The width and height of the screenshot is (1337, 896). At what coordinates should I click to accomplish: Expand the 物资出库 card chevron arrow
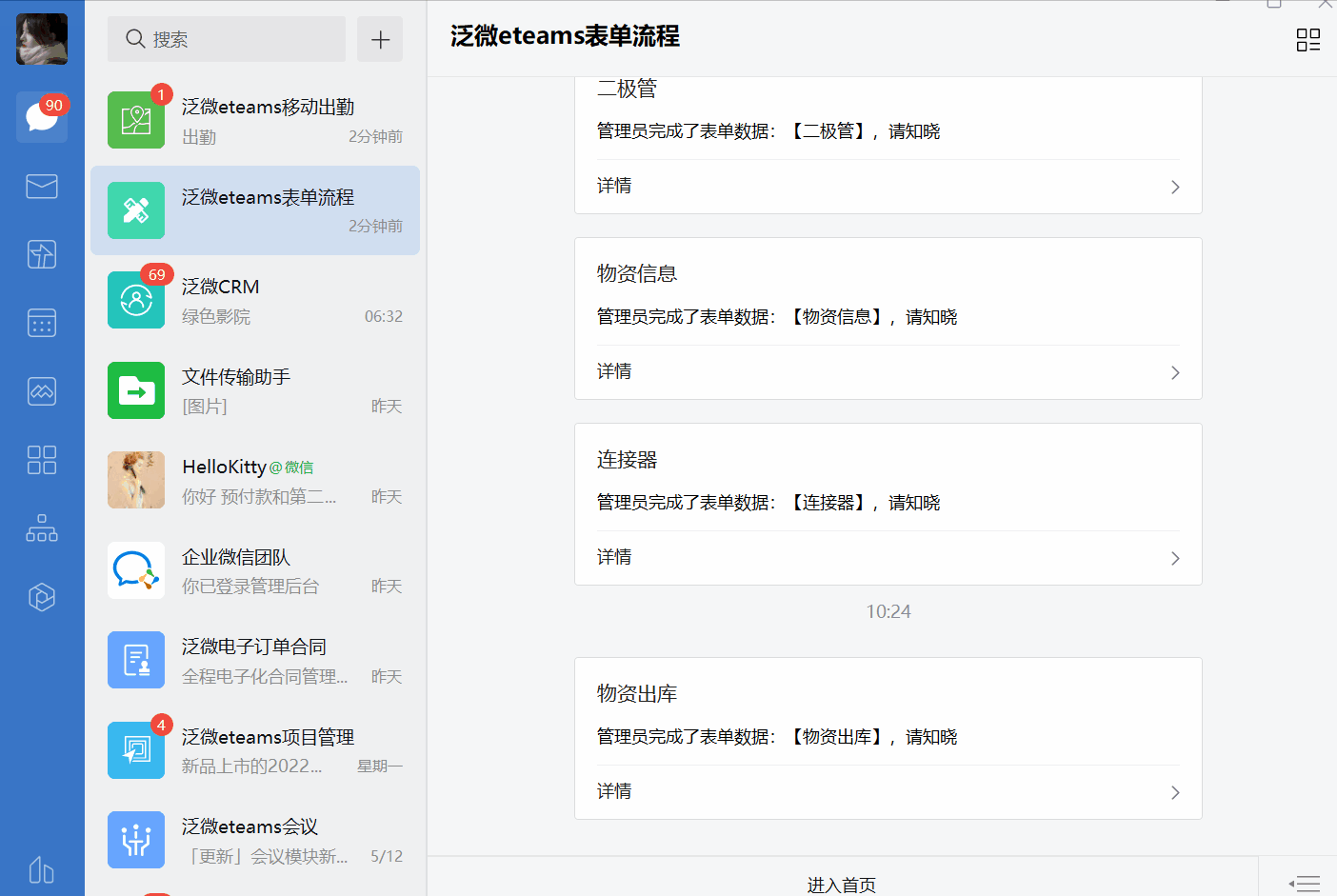[1175, 793]
